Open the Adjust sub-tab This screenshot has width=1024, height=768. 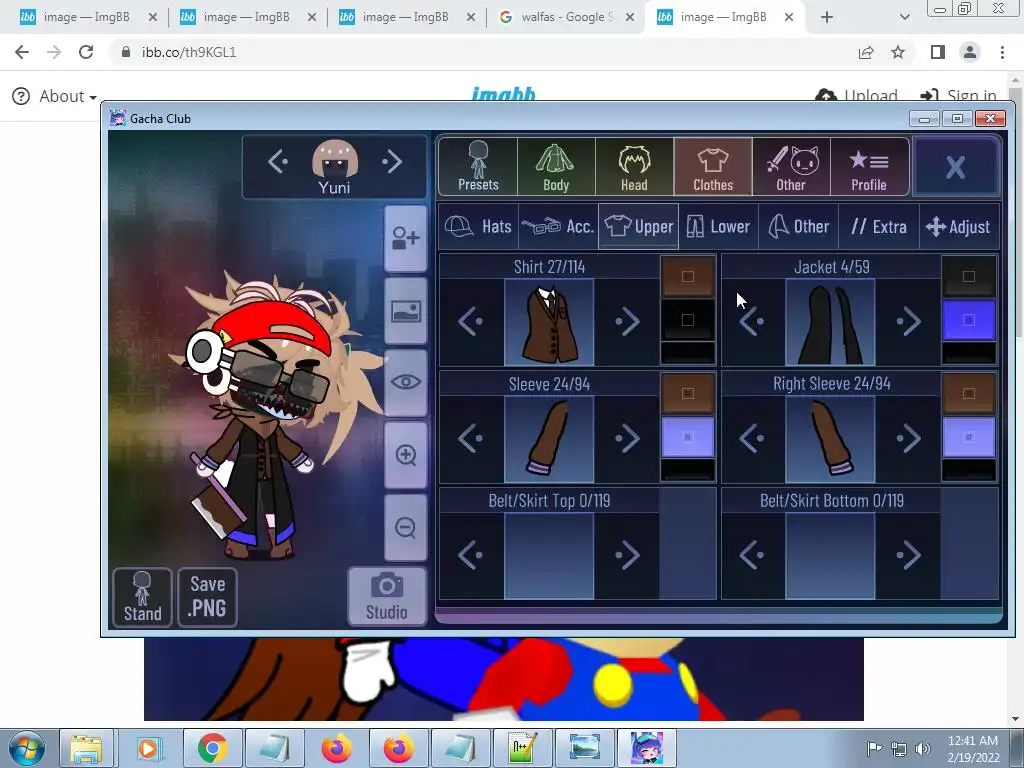959,227
